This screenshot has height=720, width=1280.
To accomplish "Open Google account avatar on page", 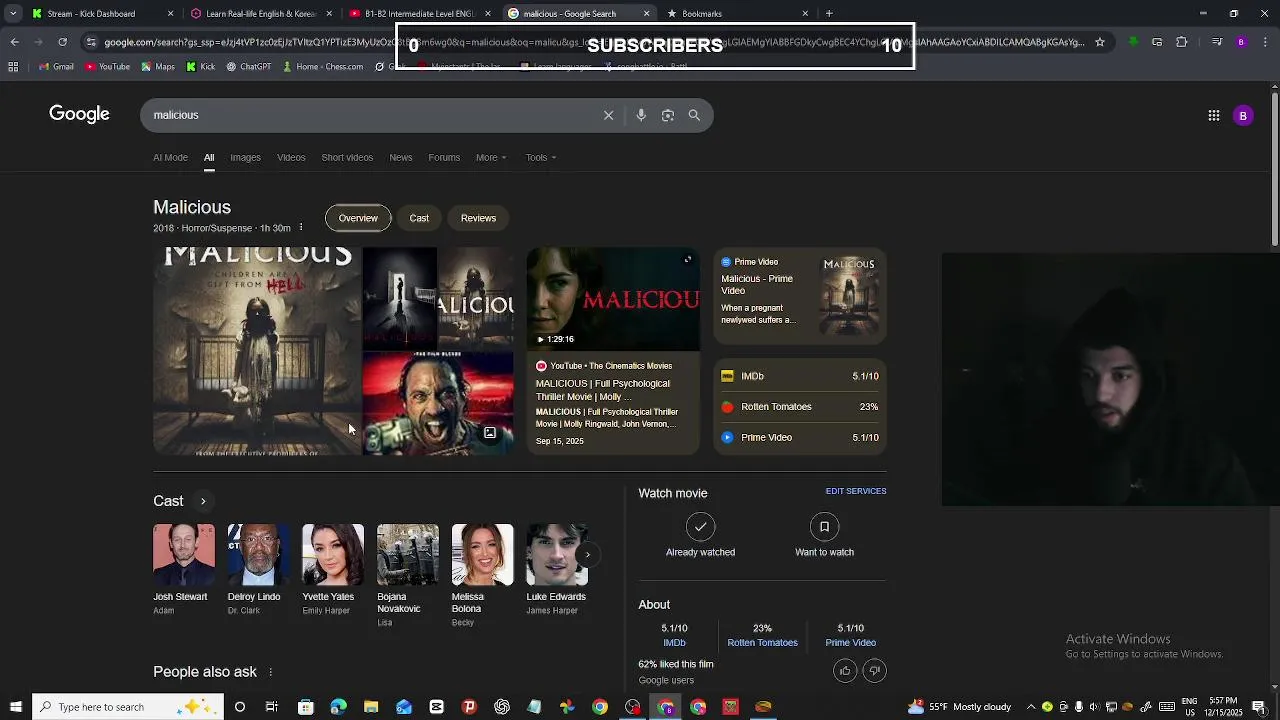I will coord(1243,115).
